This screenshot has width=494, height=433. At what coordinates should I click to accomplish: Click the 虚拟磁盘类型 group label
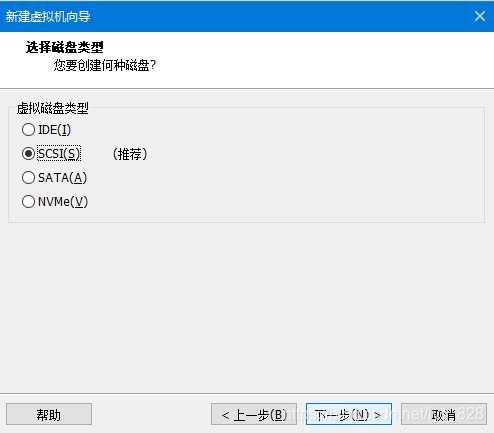[53, 108]
